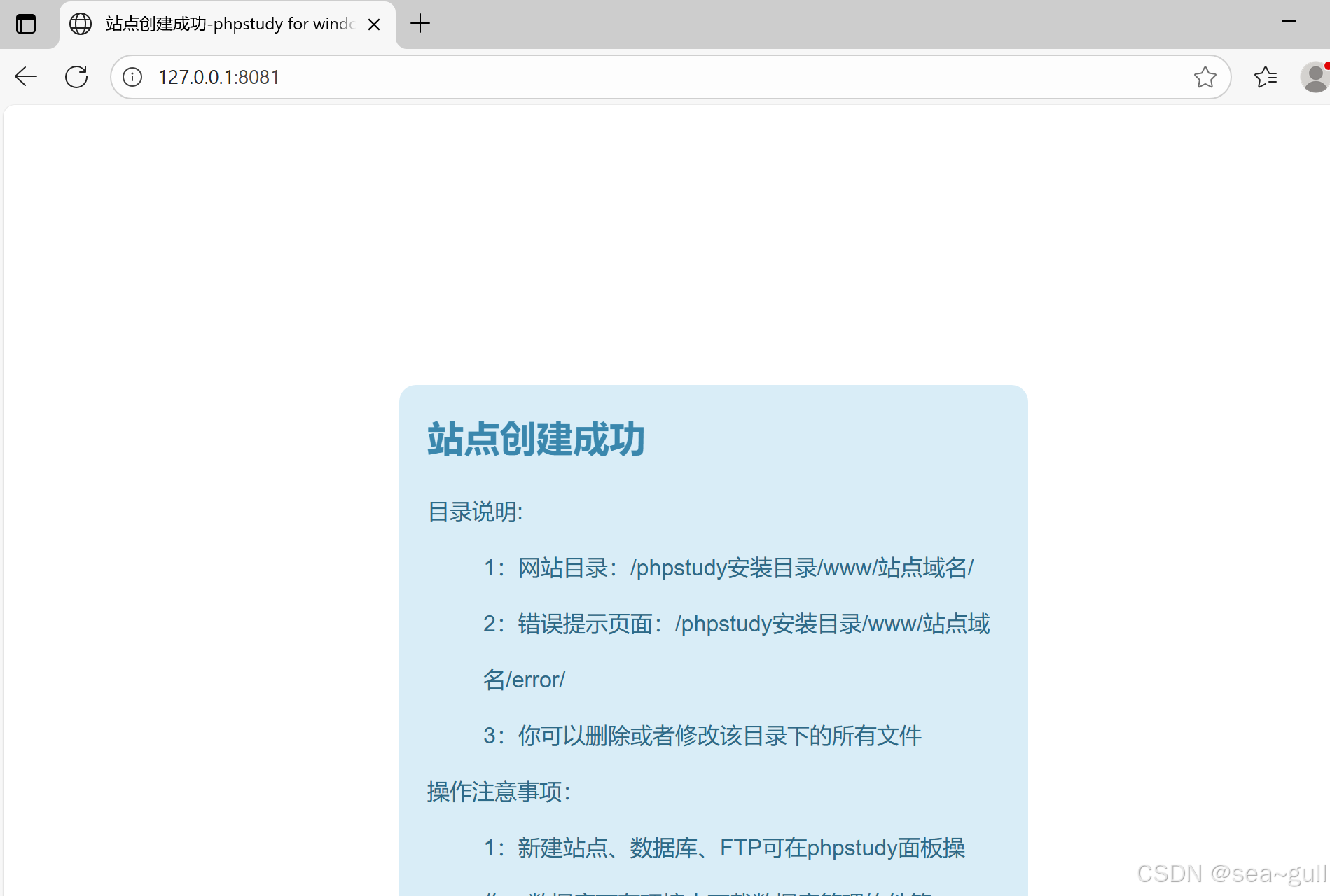Click the 操作注意事项 section label

tap(497, 792)
